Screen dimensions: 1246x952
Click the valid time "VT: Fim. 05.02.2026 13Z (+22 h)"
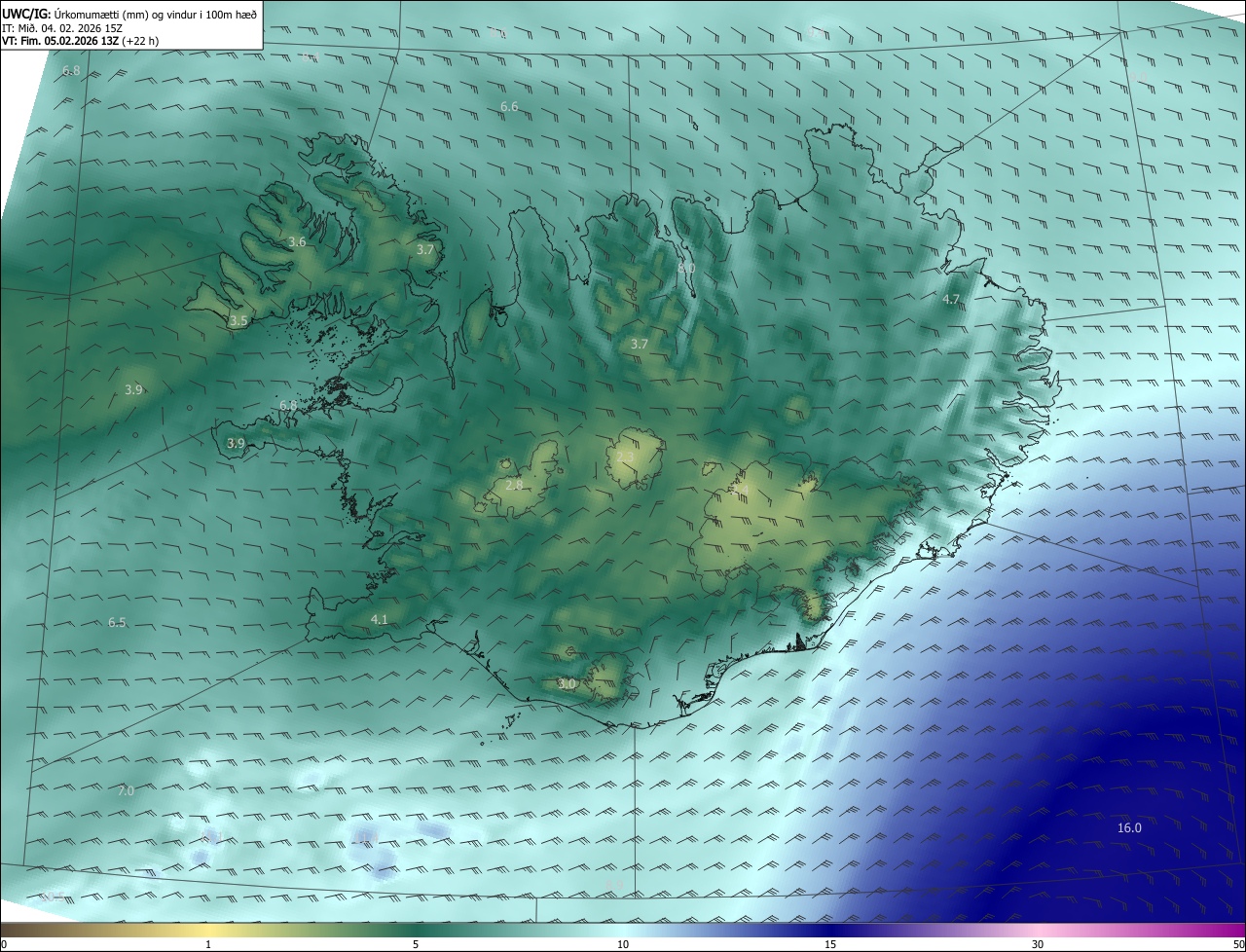(80, 41)
